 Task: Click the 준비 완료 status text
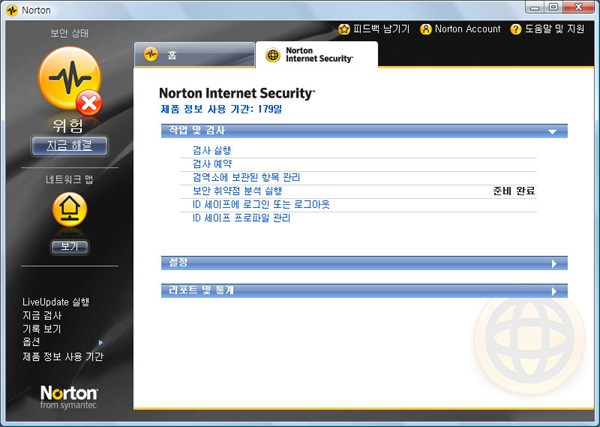coord(514,191)
